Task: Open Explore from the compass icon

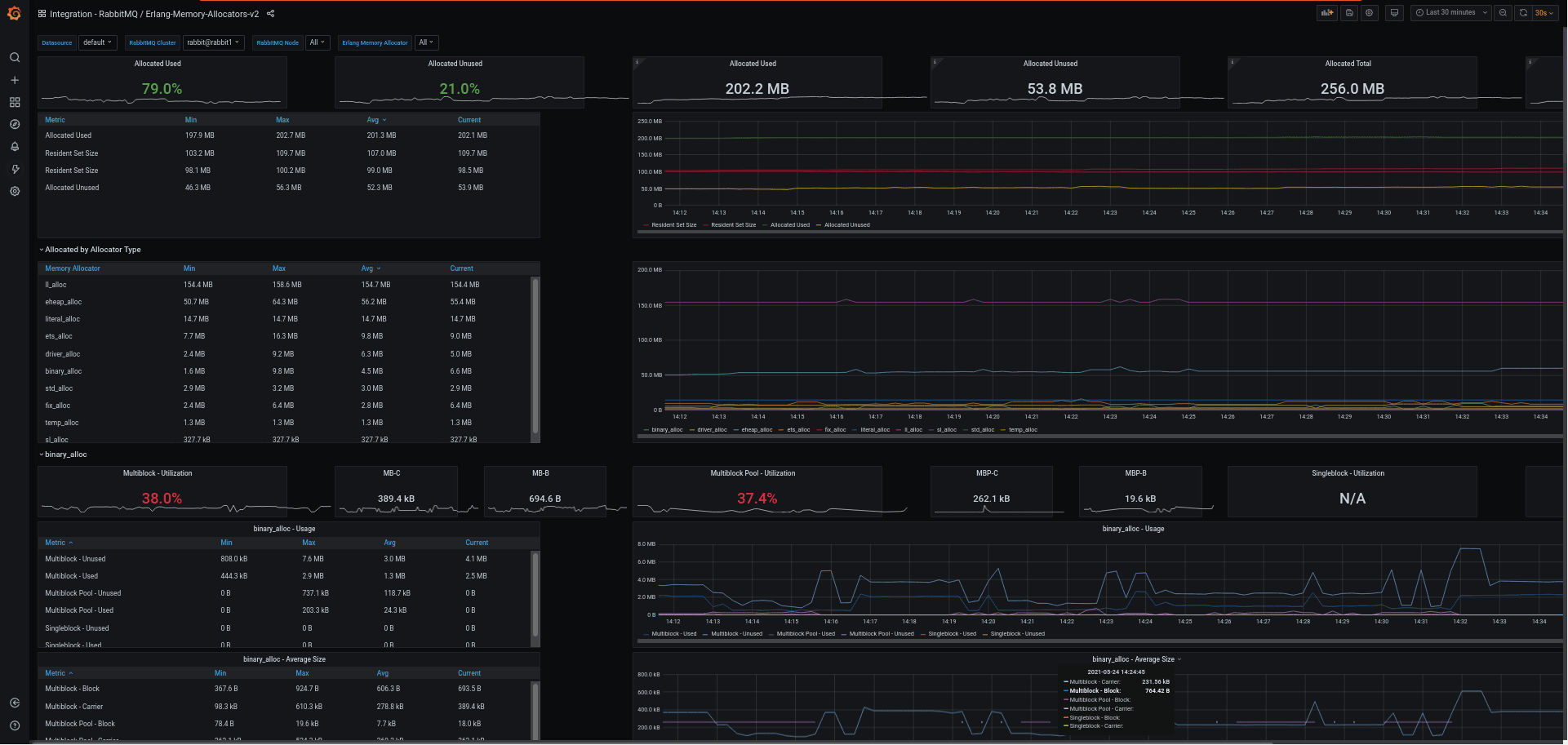Action: [15, 125]
